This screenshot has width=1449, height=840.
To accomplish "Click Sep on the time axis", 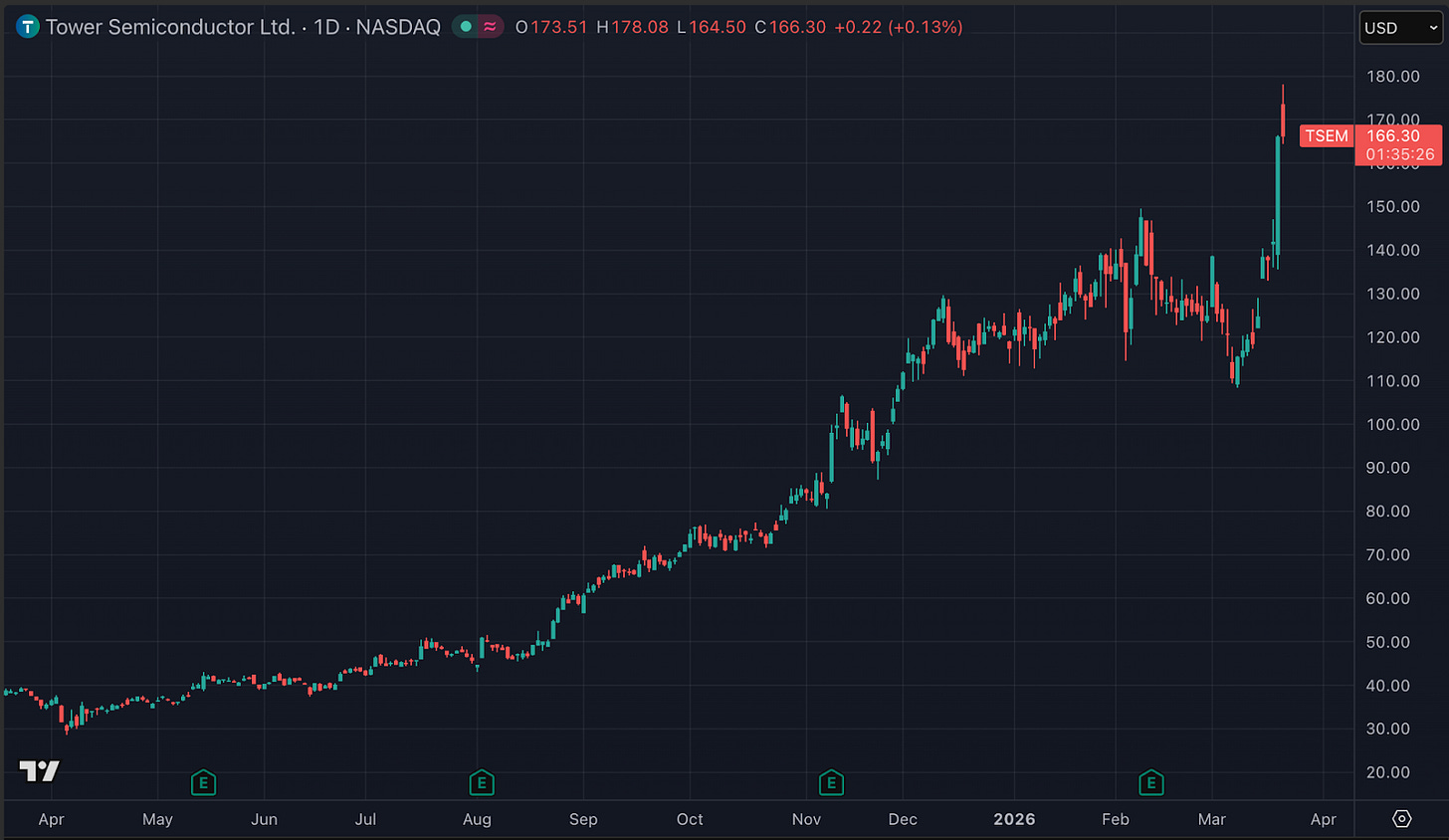I will pyautogui.click(x=583, y=819).
